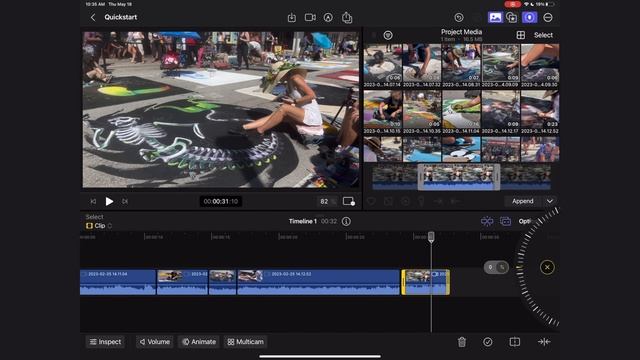Toggle timeline snapping icon
The height and width of the screenshot is (360, 640).
click(x=487, y=221)
